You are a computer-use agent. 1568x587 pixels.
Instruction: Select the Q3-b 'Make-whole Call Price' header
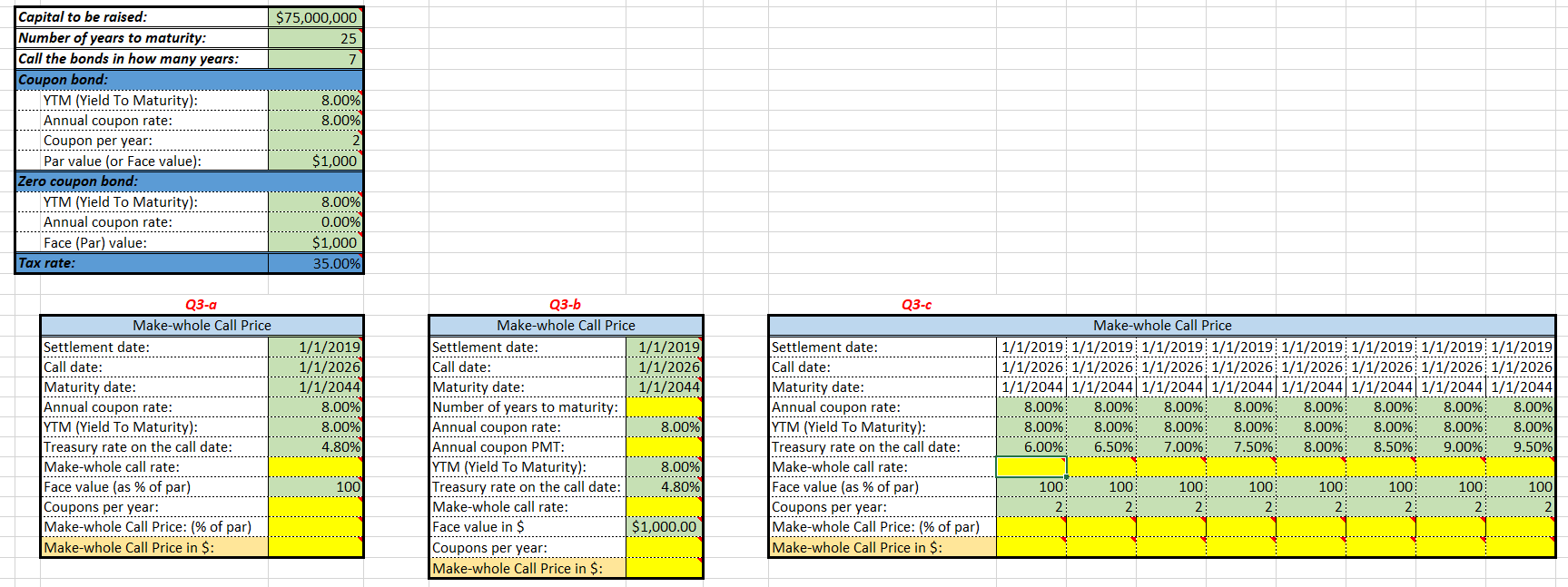tap(566, 325)
